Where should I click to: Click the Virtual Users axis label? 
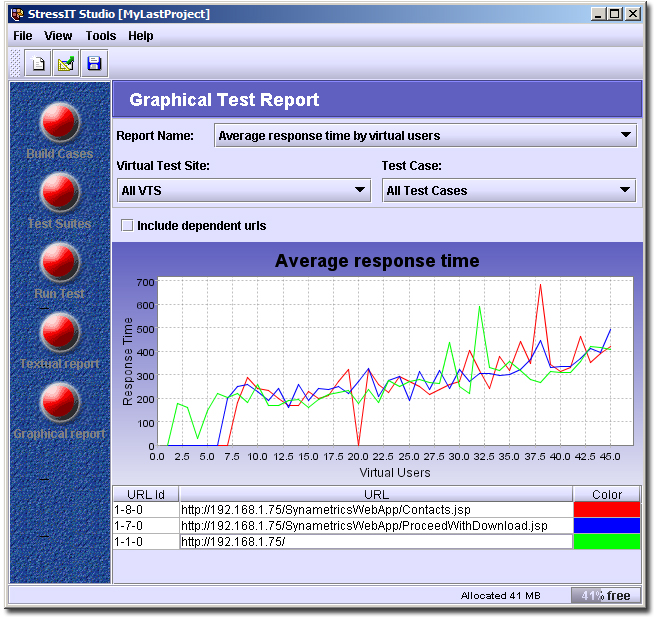pos(395,473)
